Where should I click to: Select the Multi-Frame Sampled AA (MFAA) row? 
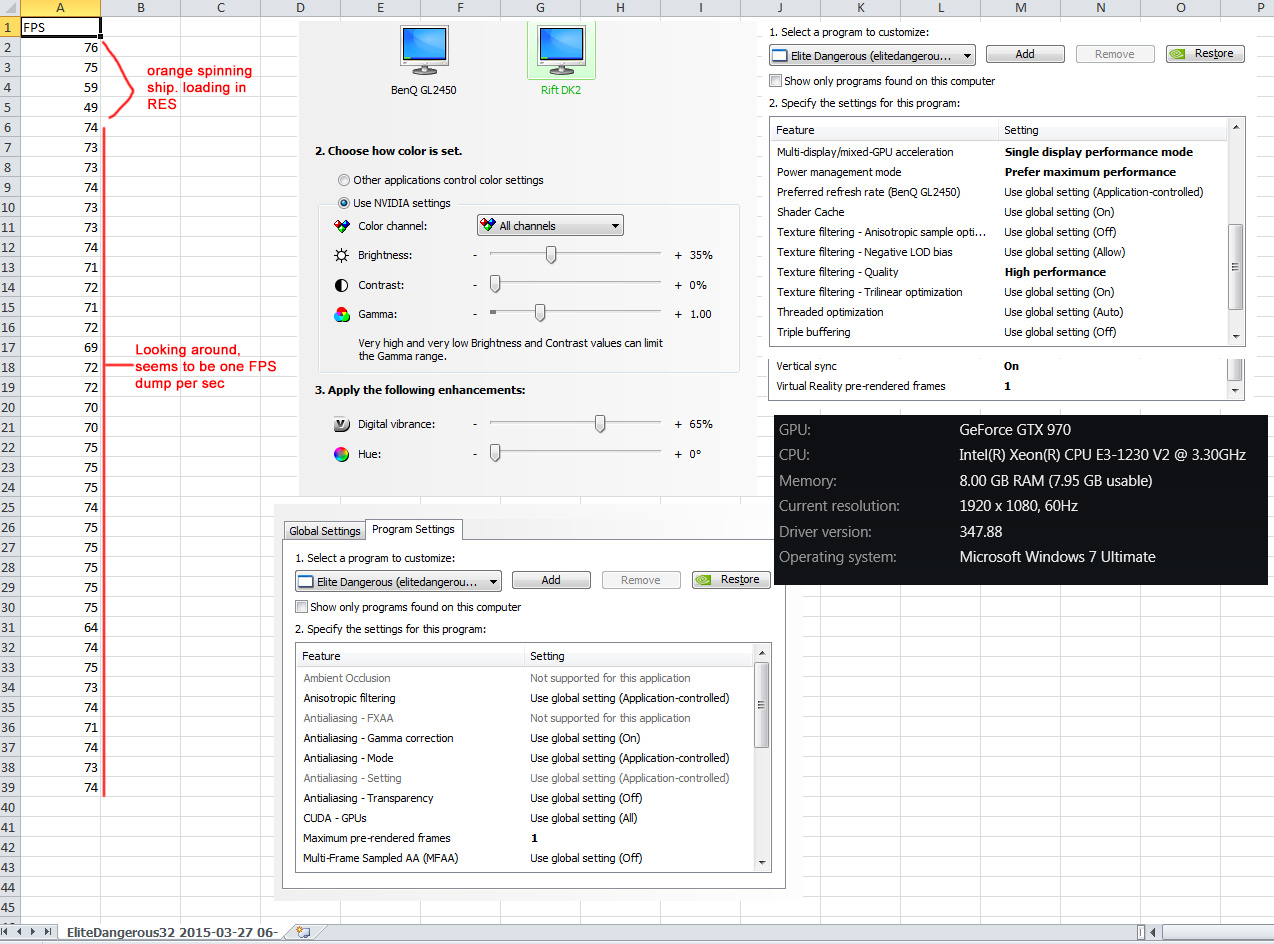(x=526, y=858)
